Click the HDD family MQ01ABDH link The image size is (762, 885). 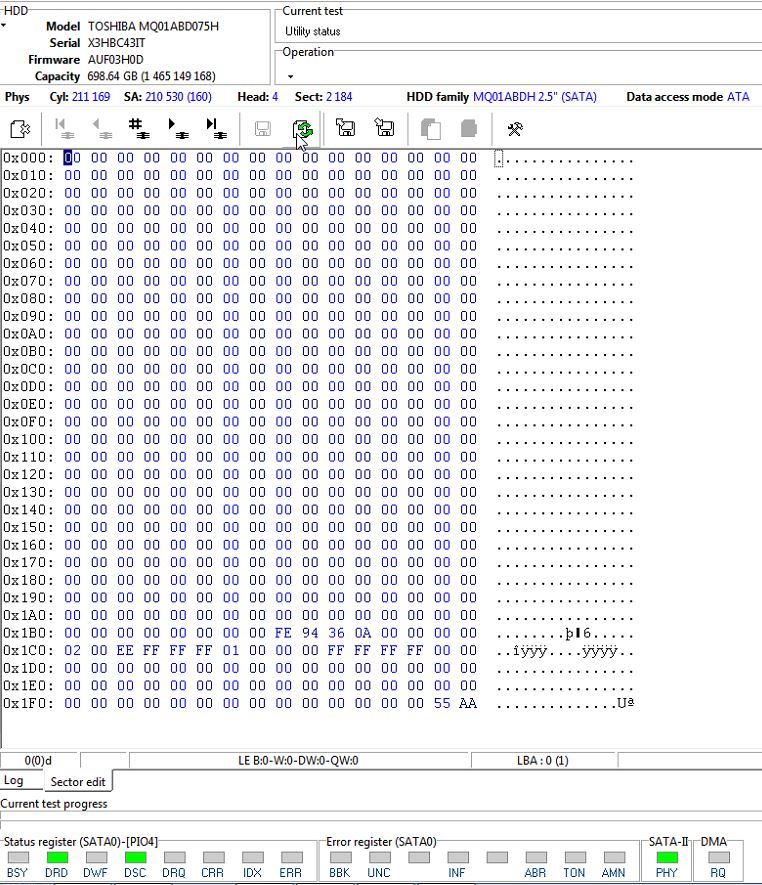(x=534, y=97)
